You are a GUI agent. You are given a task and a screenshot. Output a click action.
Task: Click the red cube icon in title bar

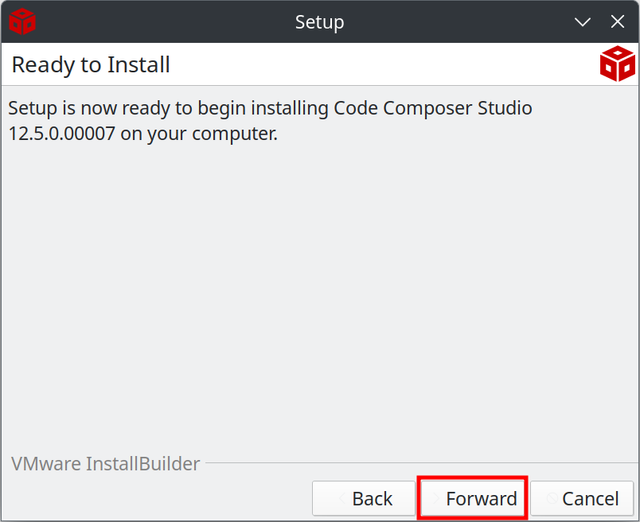pos(22,21)
